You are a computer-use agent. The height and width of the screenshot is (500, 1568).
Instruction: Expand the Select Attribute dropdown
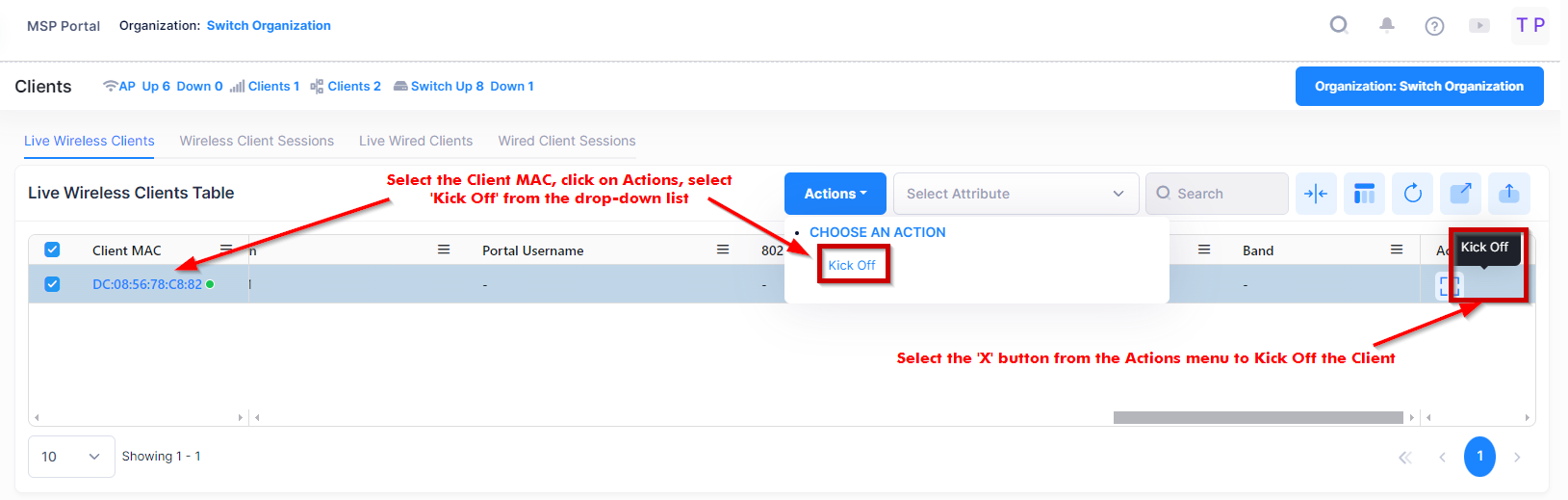tap(1015, 194)
